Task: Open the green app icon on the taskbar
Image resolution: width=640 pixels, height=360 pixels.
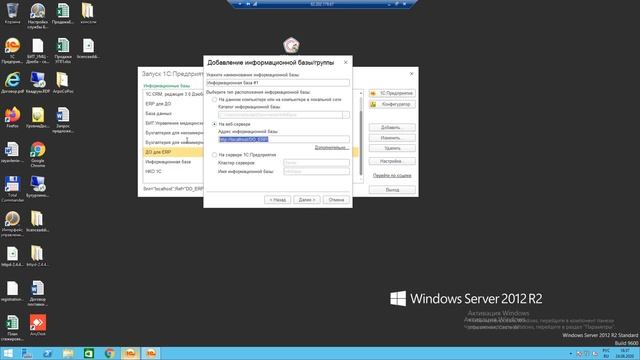Action: click(x=89, y=353)
